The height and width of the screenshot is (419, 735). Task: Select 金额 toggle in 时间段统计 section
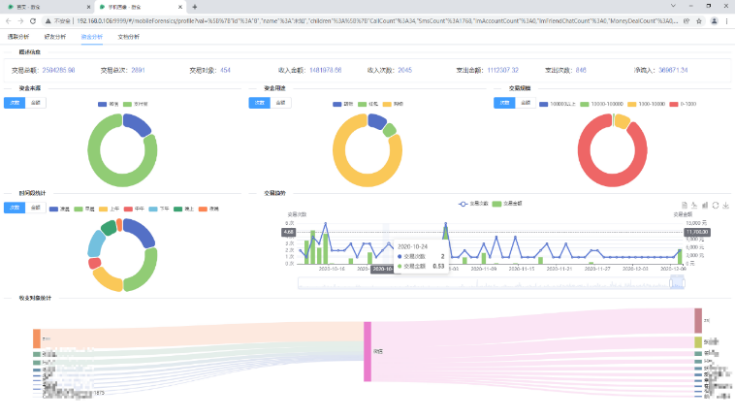(36, 208)
